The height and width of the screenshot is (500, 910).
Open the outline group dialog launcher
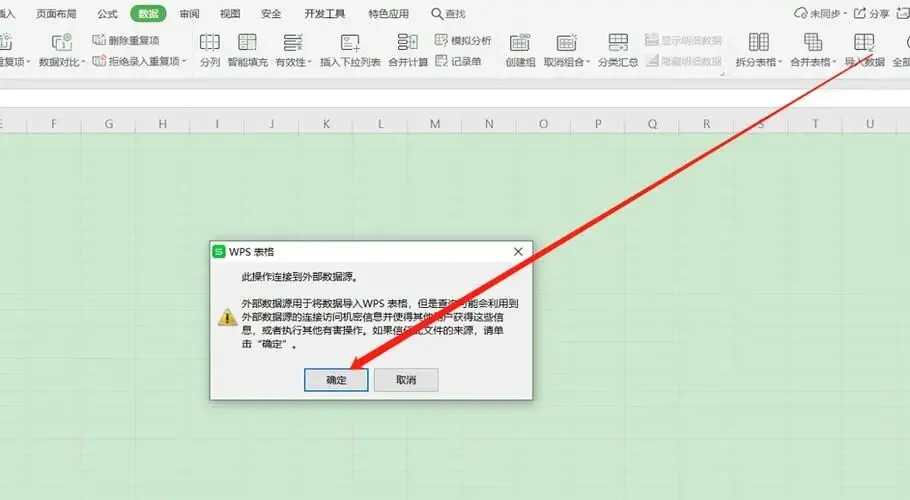[723, 74]
